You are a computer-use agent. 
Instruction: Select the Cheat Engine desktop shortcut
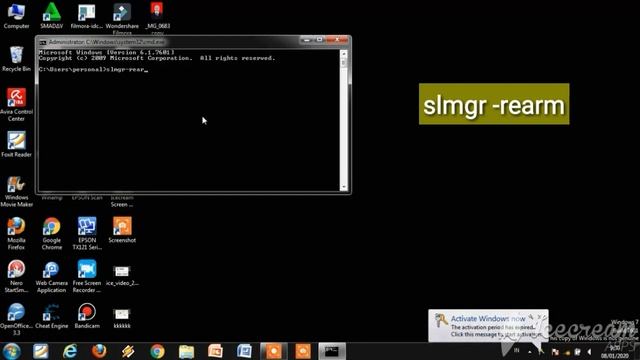51,316
